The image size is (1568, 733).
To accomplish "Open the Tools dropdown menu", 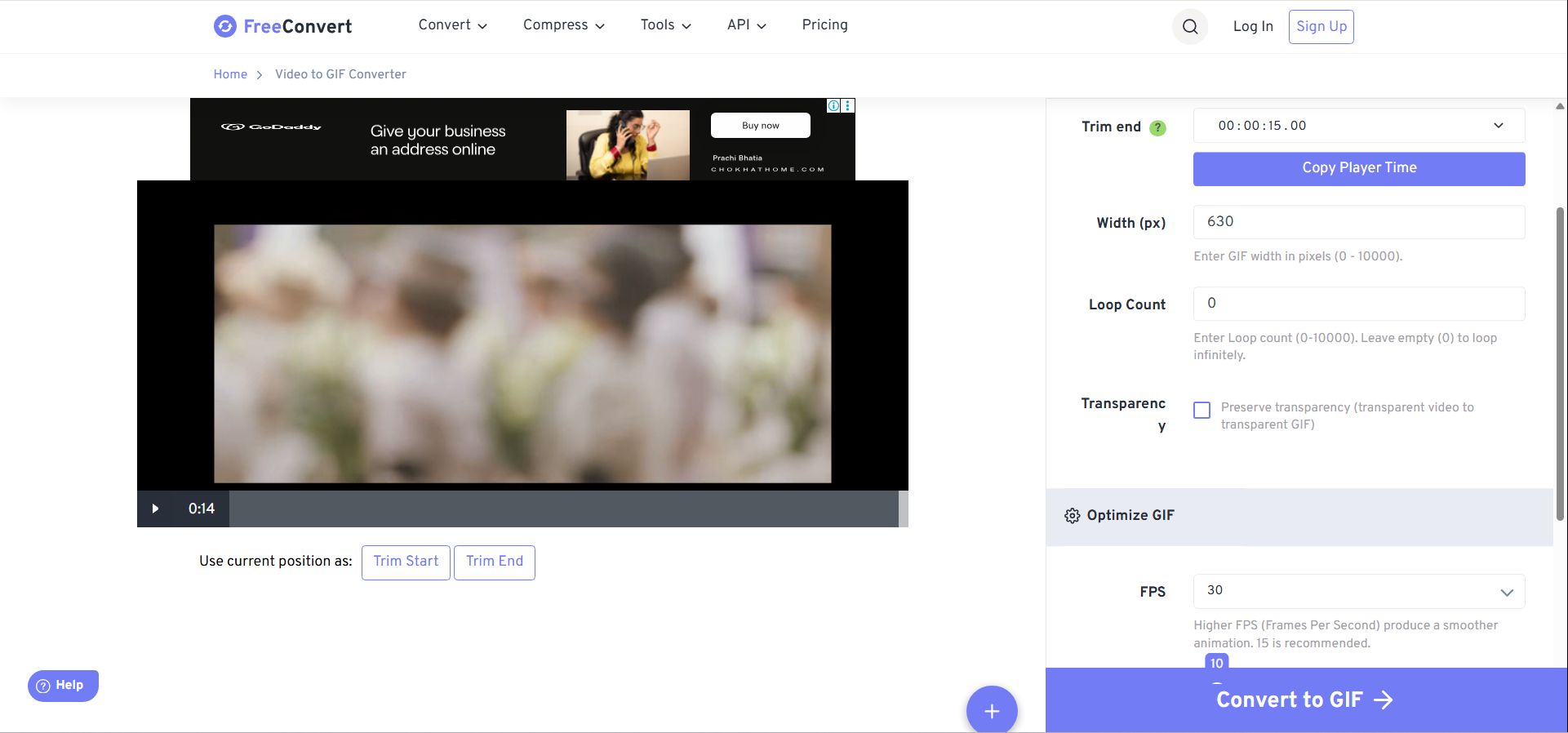I will tap(665, 25).
